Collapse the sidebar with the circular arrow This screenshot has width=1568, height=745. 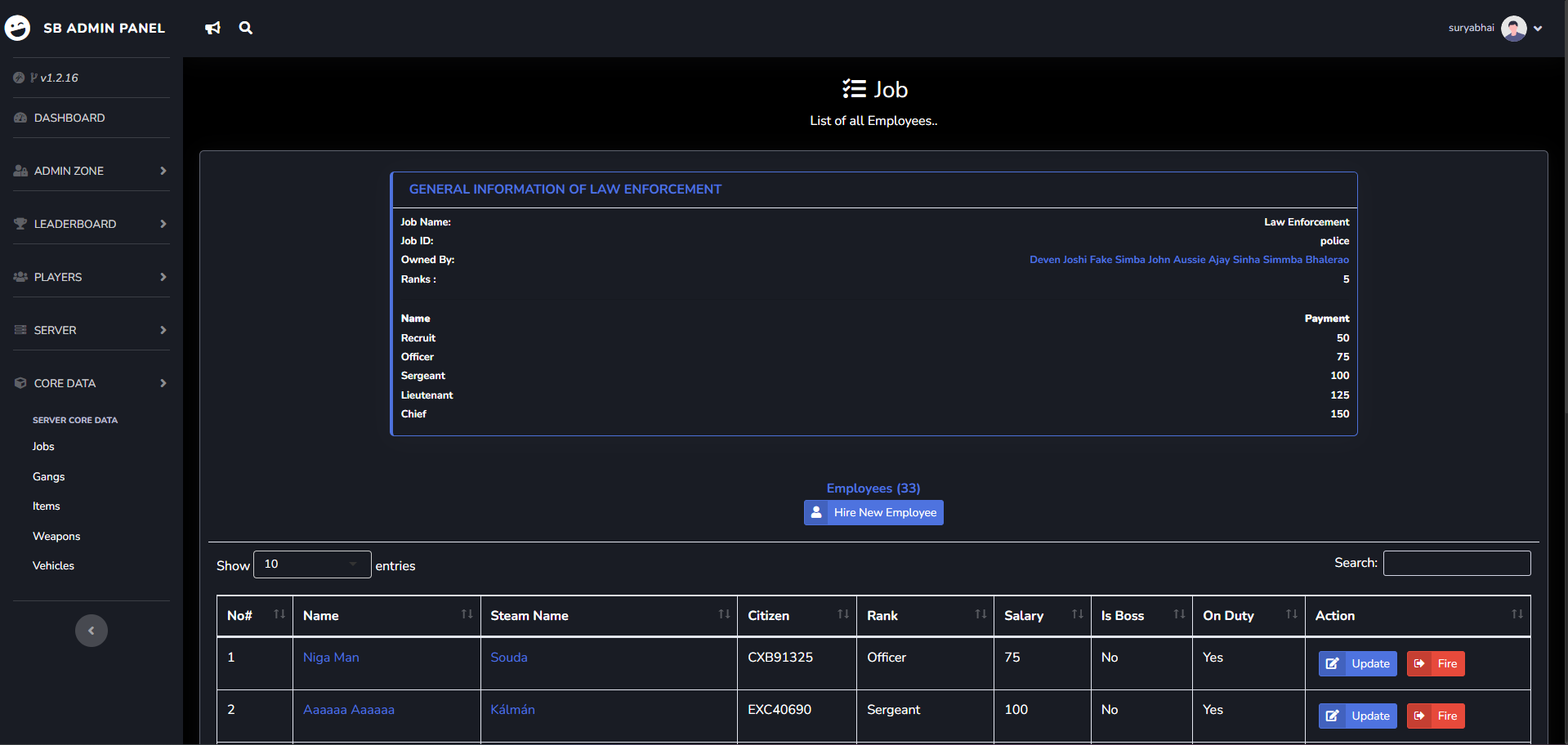pos(91,630)
